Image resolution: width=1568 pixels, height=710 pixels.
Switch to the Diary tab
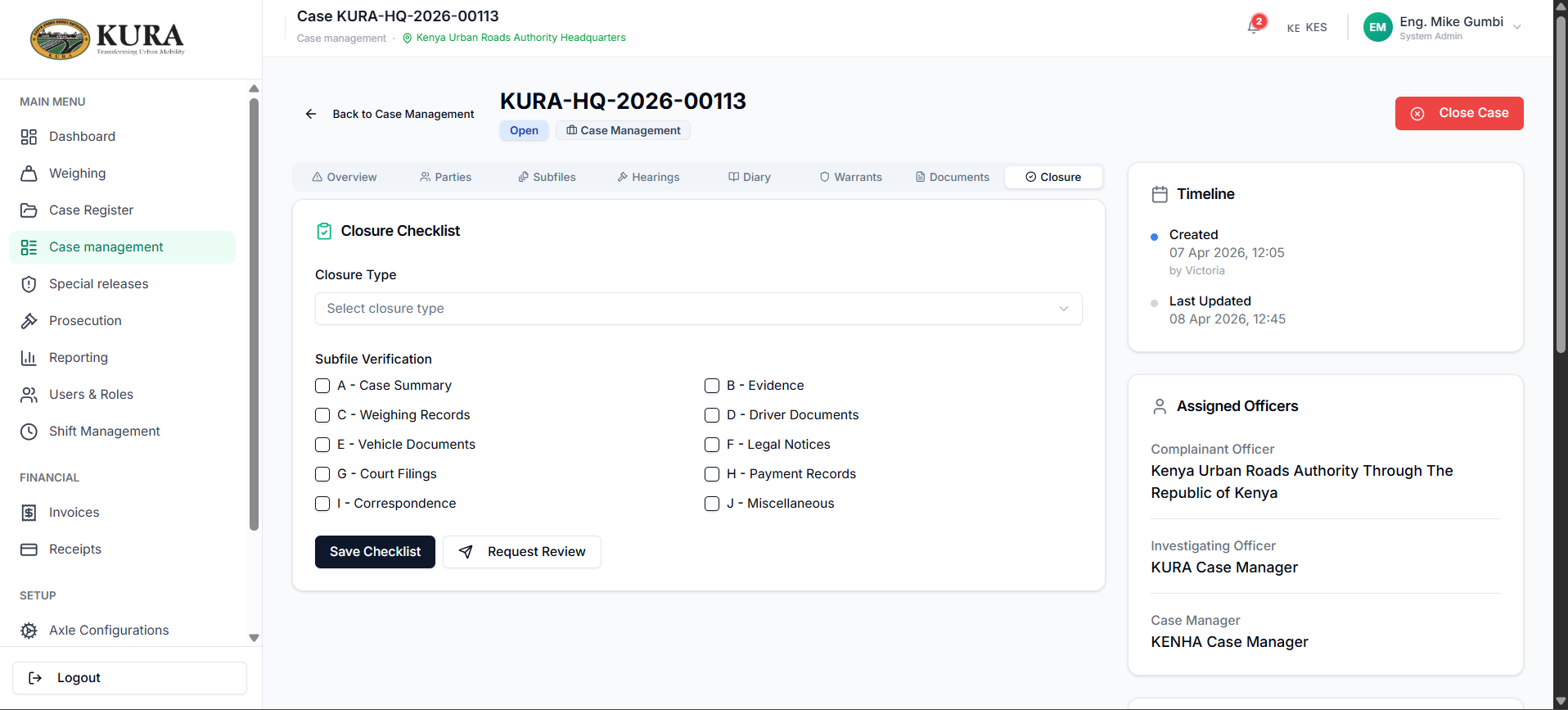click(x=750, y=177)
